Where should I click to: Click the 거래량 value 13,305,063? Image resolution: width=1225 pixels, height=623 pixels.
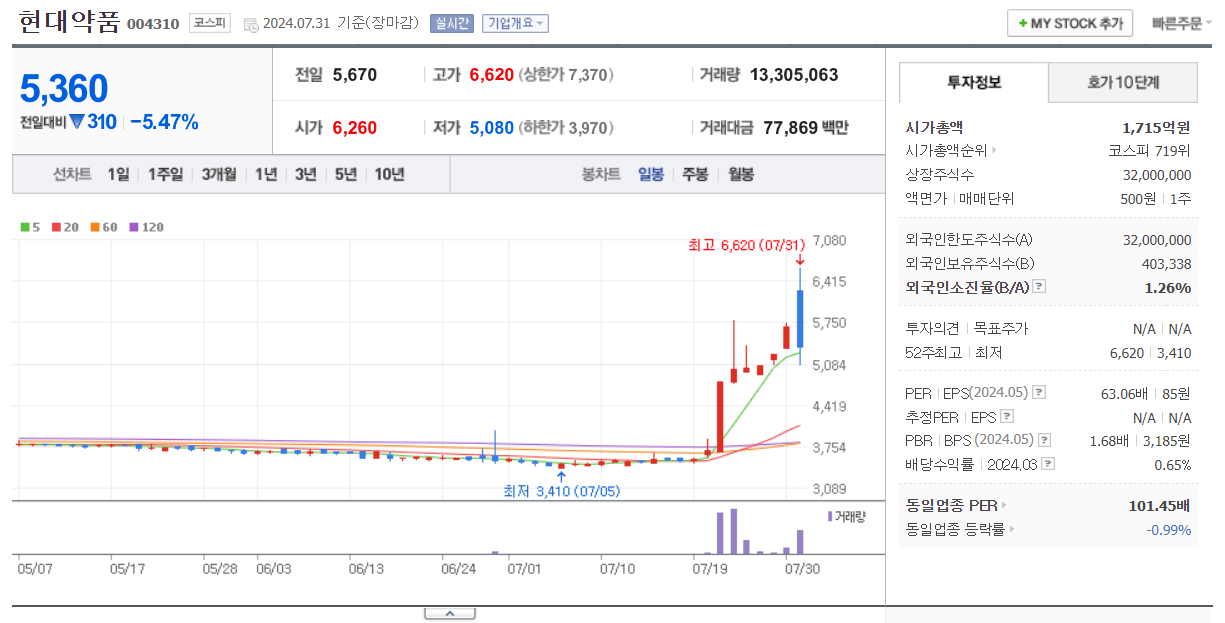(x=794, y=75)
